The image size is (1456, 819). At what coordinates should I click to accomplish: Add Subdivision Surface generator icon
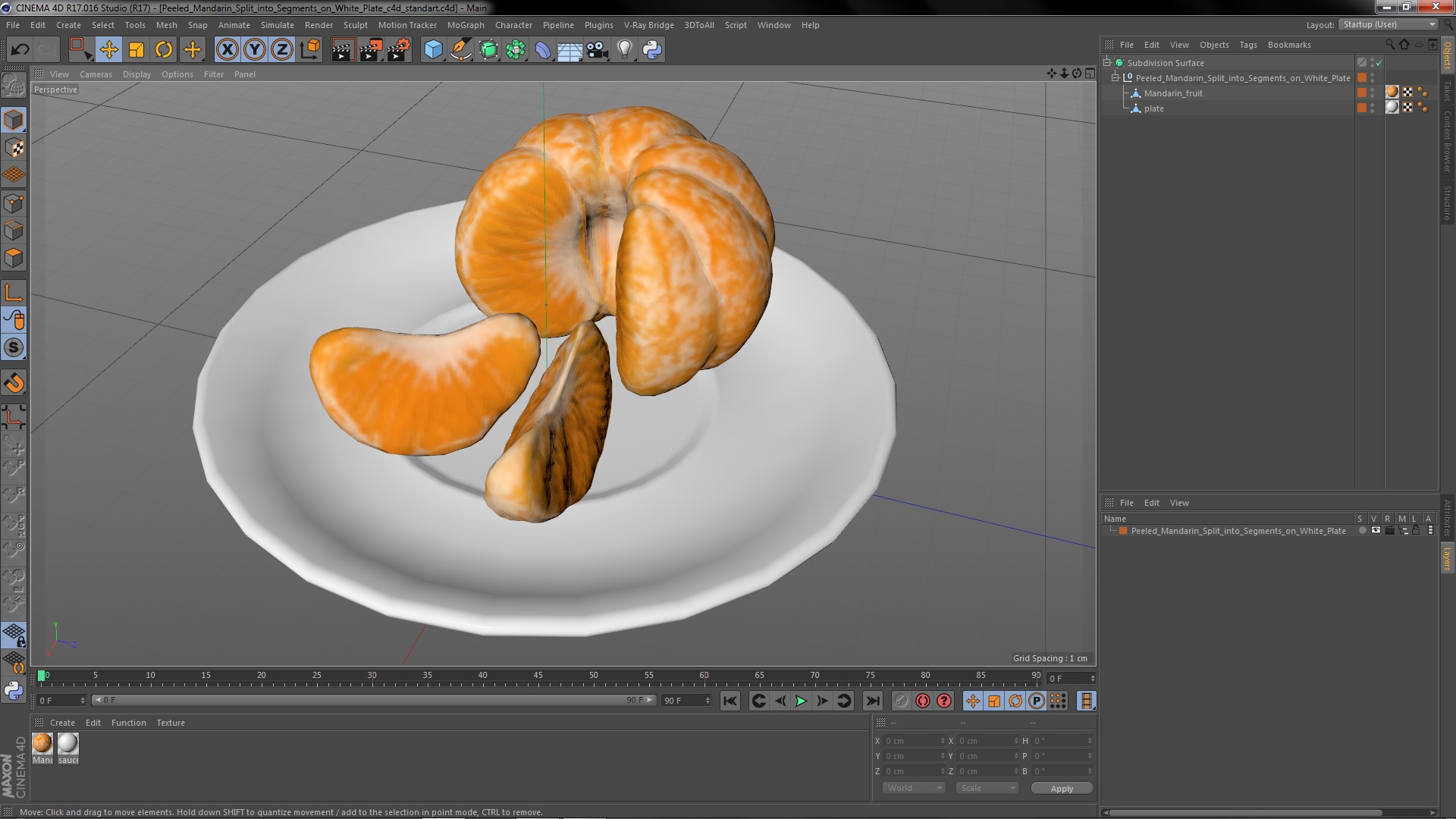click(x=488, y=50)
